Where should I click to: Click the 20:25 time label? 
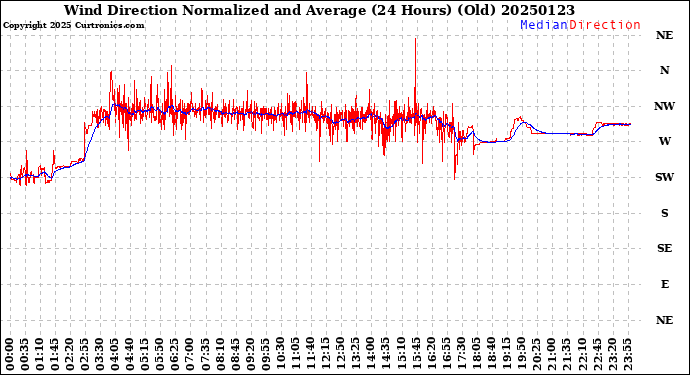536,355
